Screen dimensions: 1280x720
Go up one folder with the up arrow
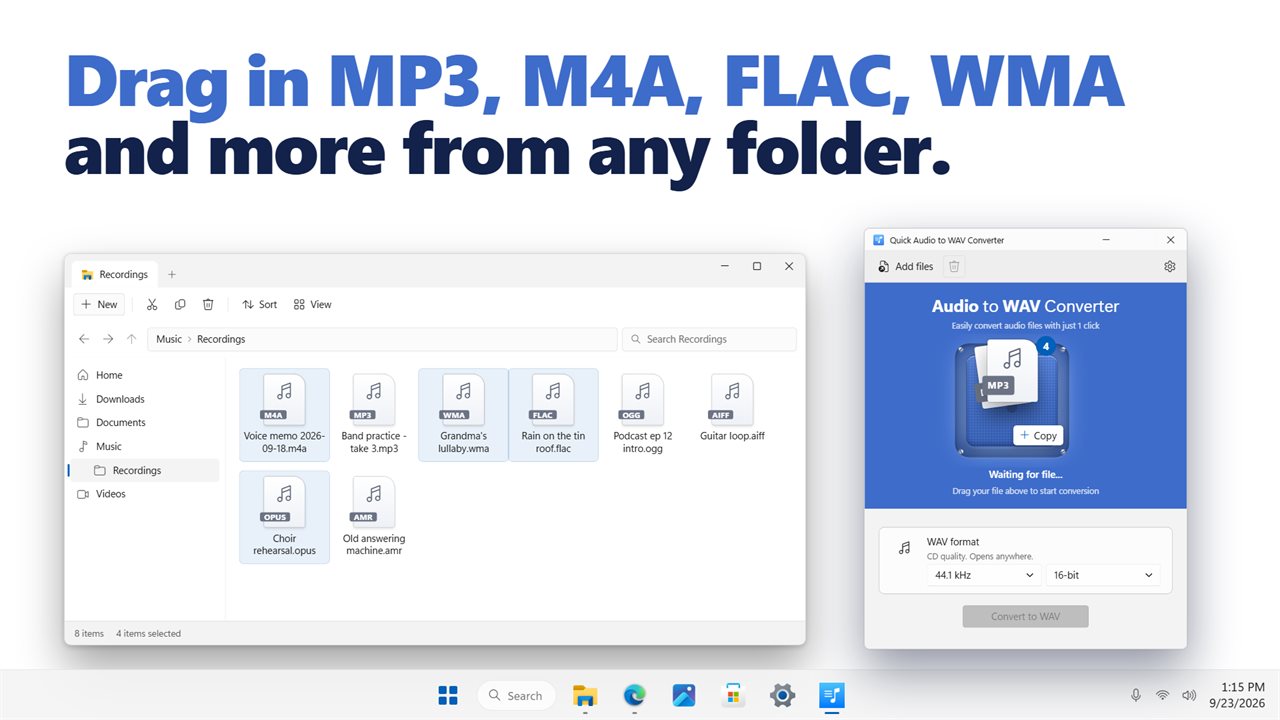click(x=131, y=339)
